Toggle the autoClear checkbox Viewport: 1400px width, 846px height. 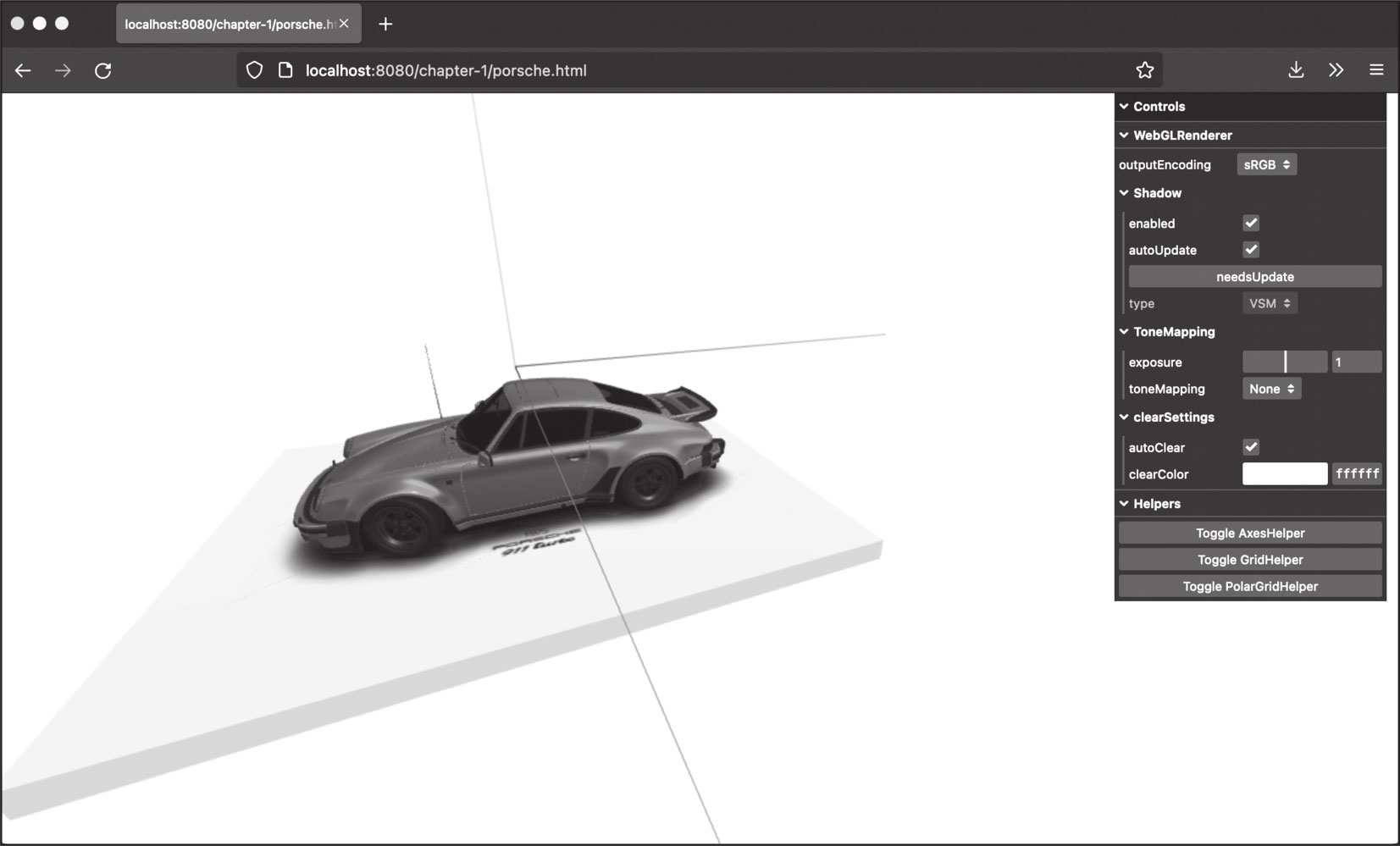tap(1250, 447)
